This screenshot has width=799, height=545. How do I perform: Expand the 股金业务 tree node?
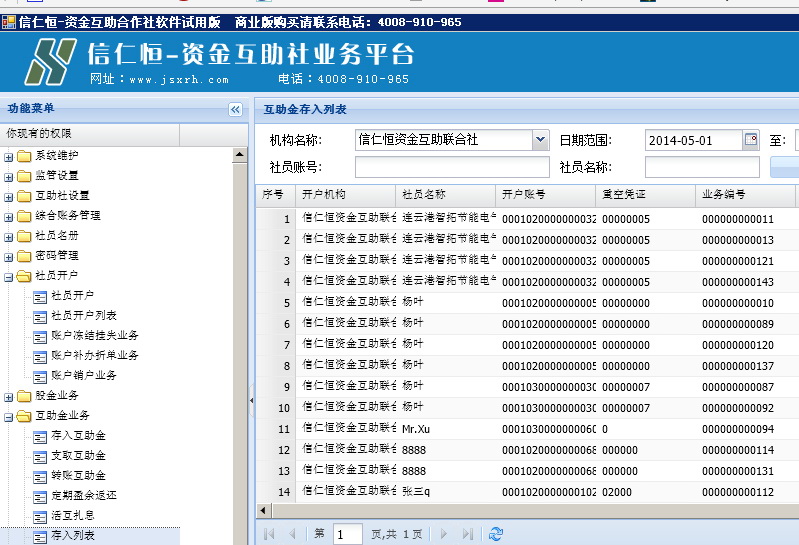pos(9,397)
